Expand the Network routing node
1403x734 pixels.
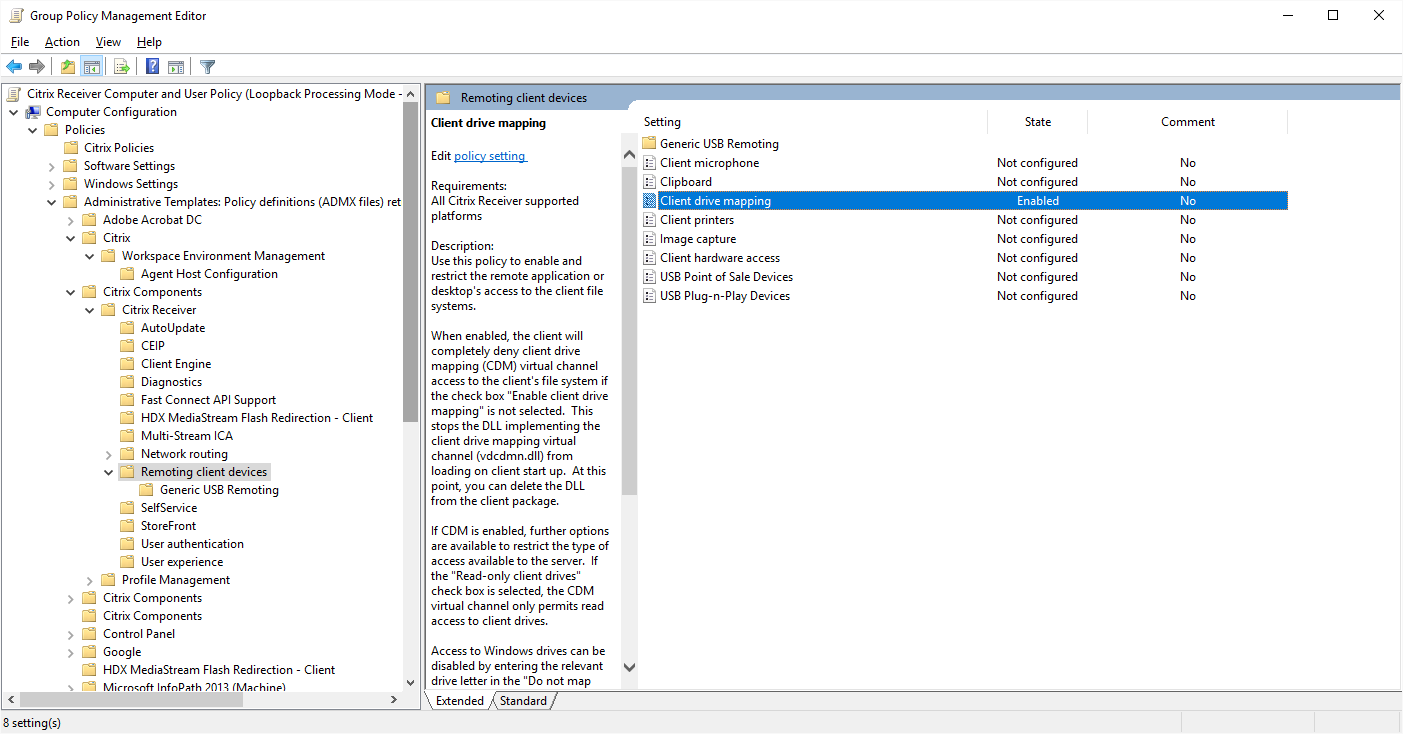coord(109,454)
